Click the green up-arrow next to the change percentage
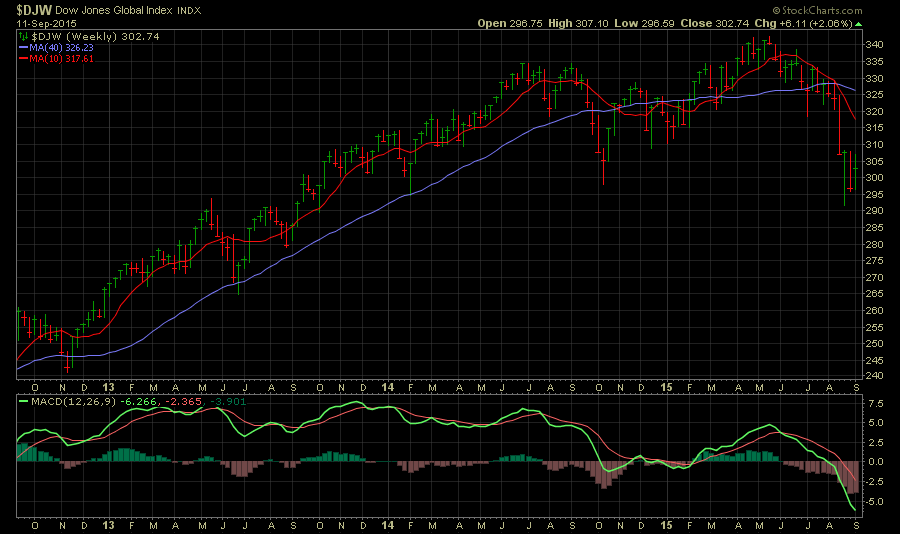The height and width of the screenshot is (534, 900). click(x=858, y=24)
